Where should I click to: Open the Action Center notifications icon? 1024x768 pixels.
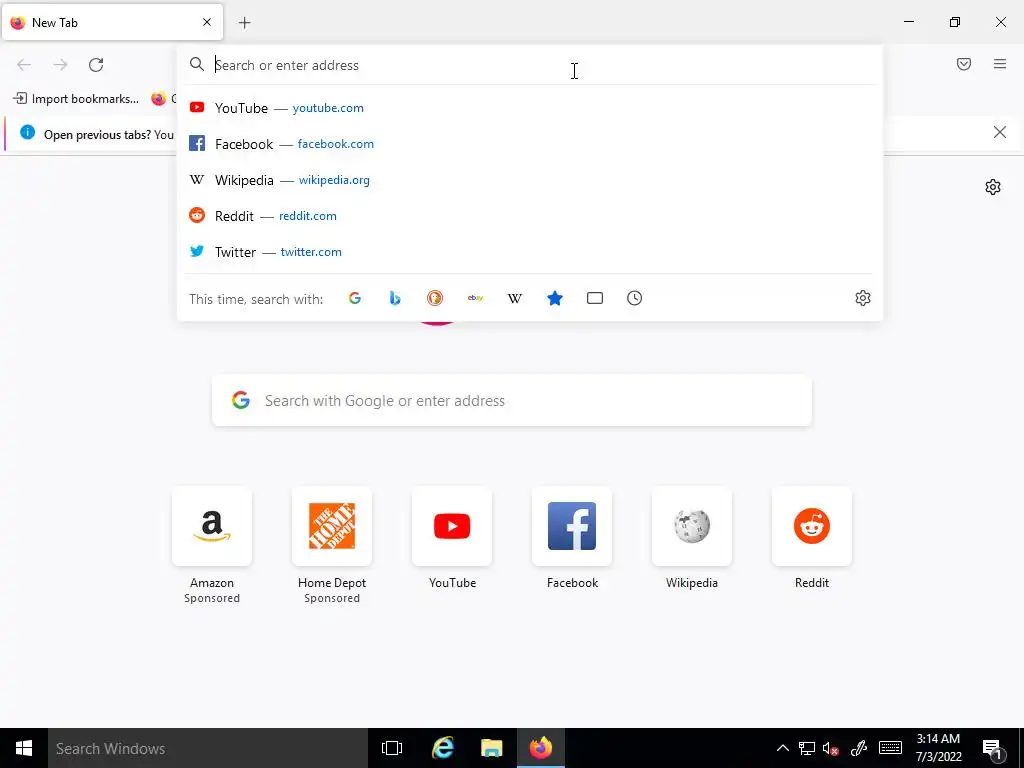(x=992, y=748)
